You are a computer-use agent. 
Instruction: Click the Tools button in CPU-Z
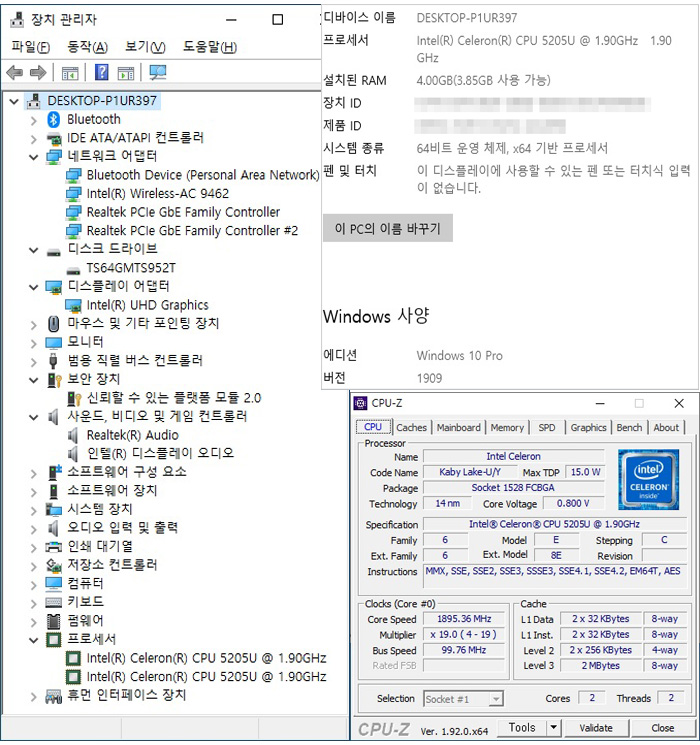click(522, 727)
